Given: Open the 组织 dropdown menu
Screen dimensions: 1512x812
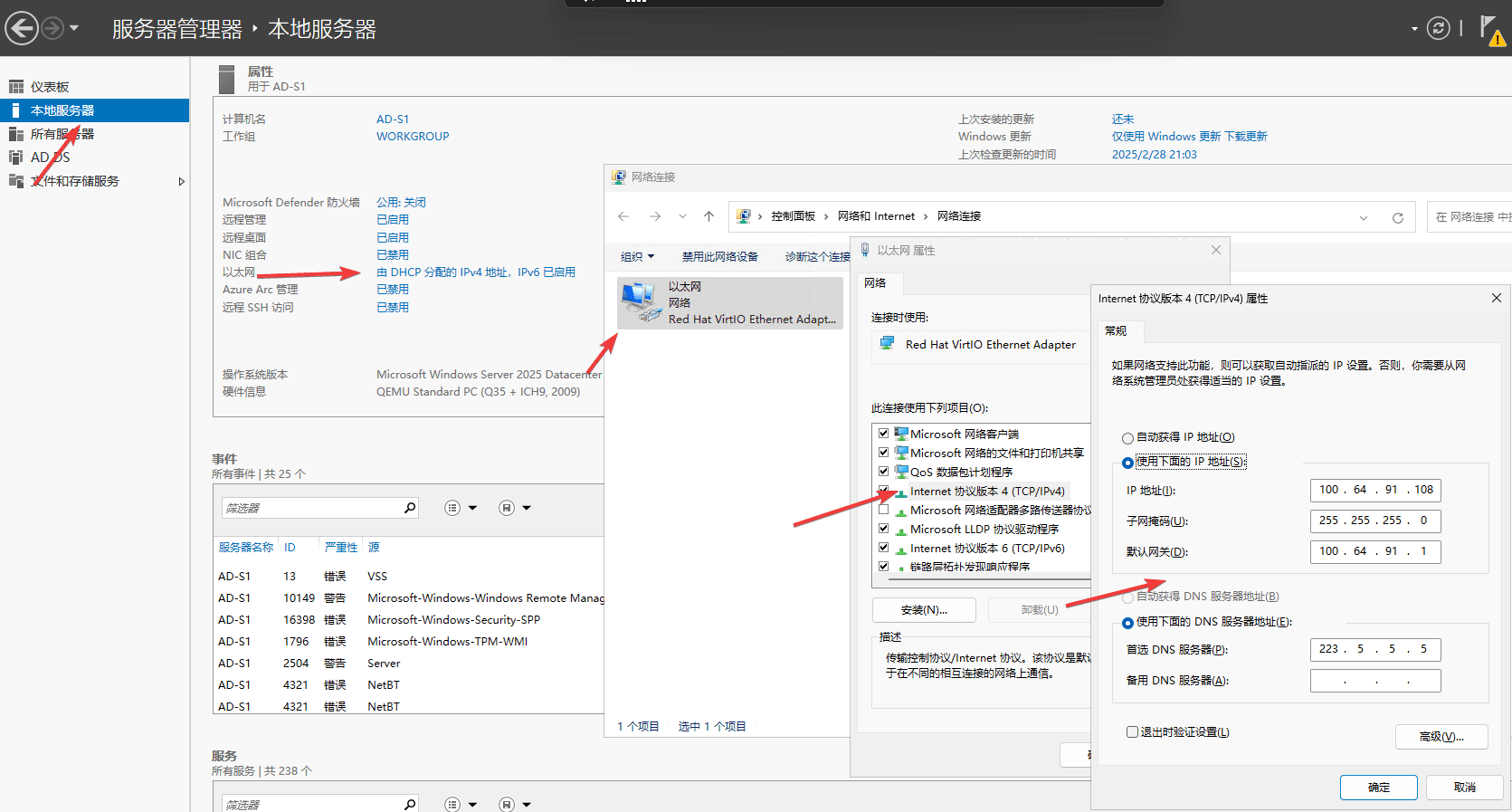Looking at the screenshot, I should [637, 257].
